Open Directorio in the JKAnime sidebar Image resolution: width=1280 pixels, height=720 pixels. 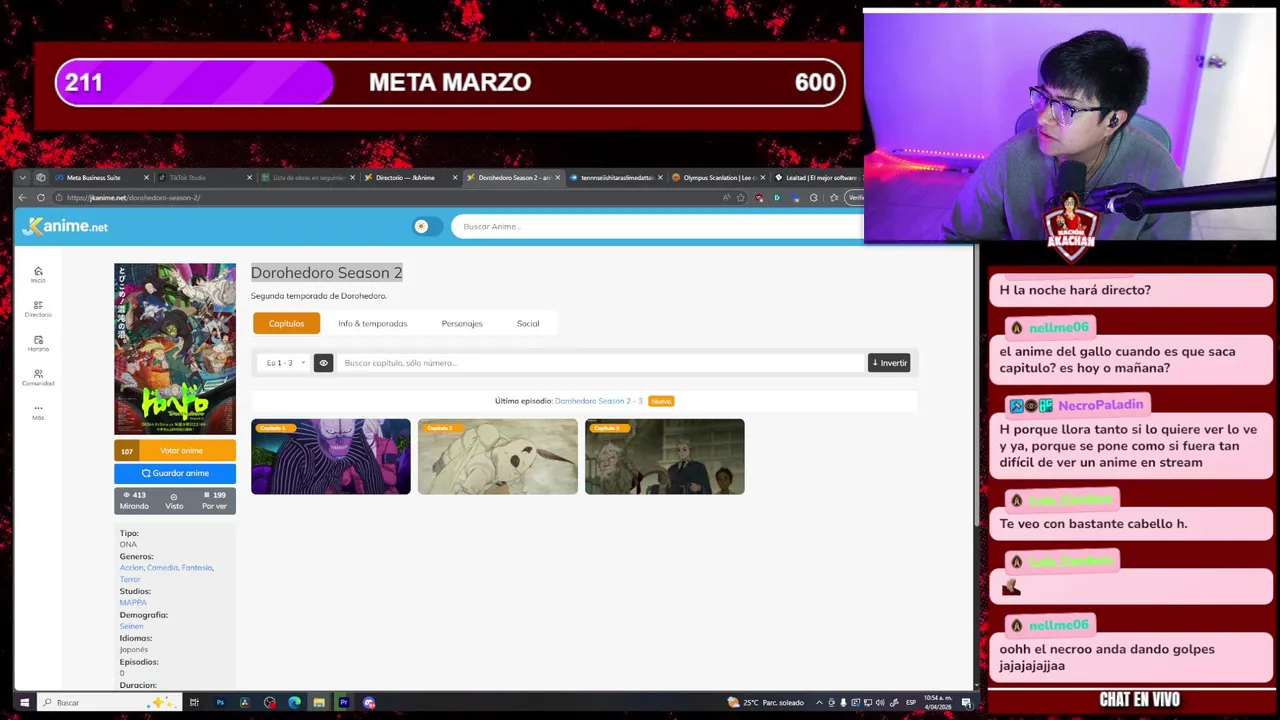(x=38, y=309)
